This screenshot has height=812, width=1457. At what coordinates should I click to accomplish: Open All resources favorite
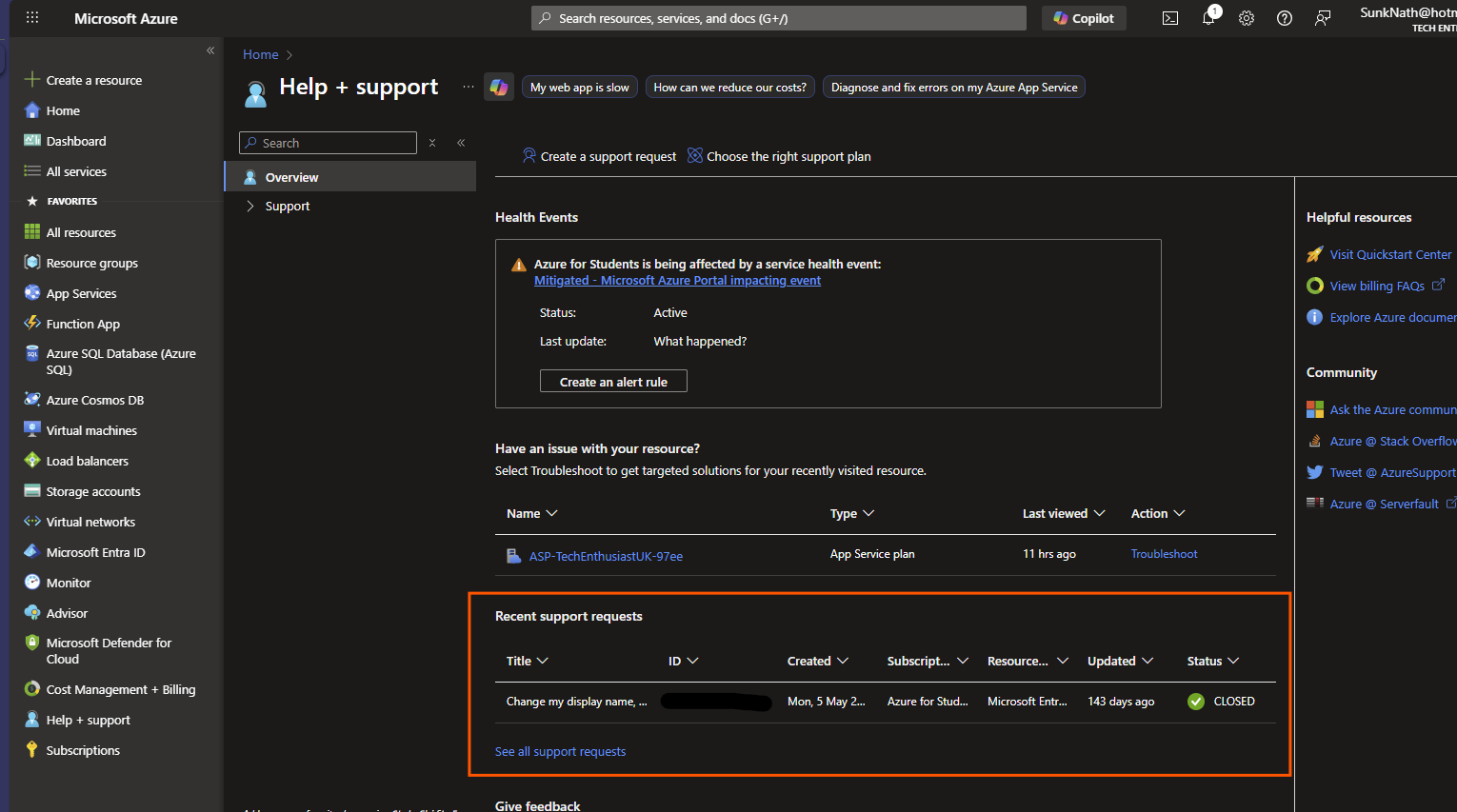pyautogui.click(x=81, y=232)
